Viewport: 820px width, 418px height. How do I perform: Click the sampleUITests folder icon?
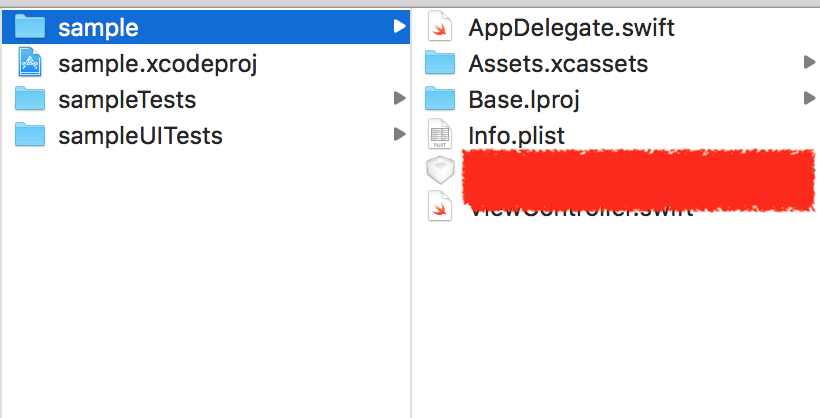pyautogui.click(x=30, y=134)
